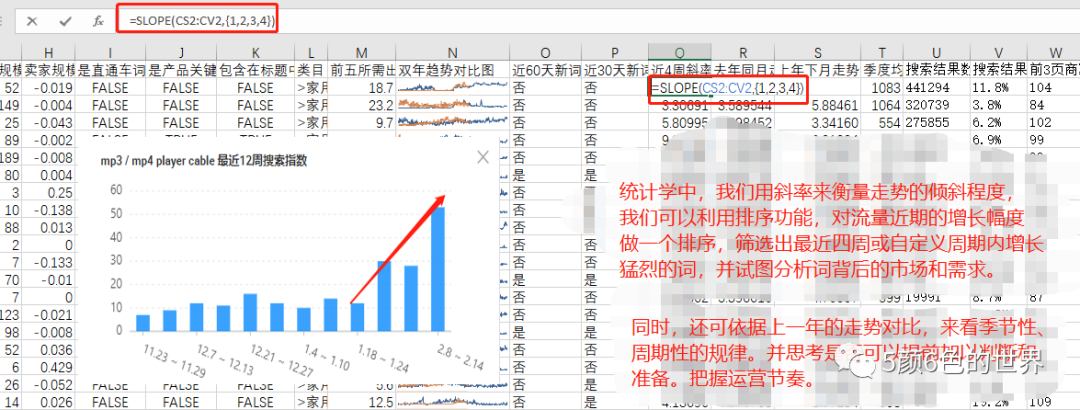Select column O header

click(x=545, y=52)
